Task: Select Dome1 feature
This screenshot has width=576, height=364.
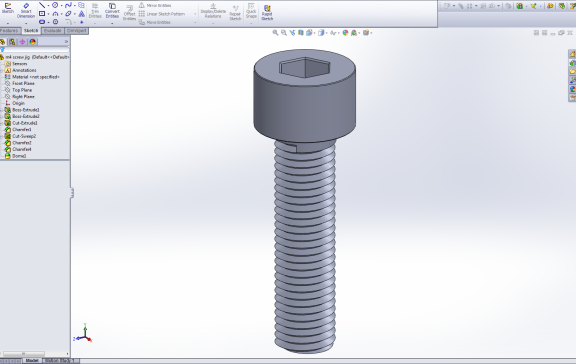Action: click(x=19, y=156)
